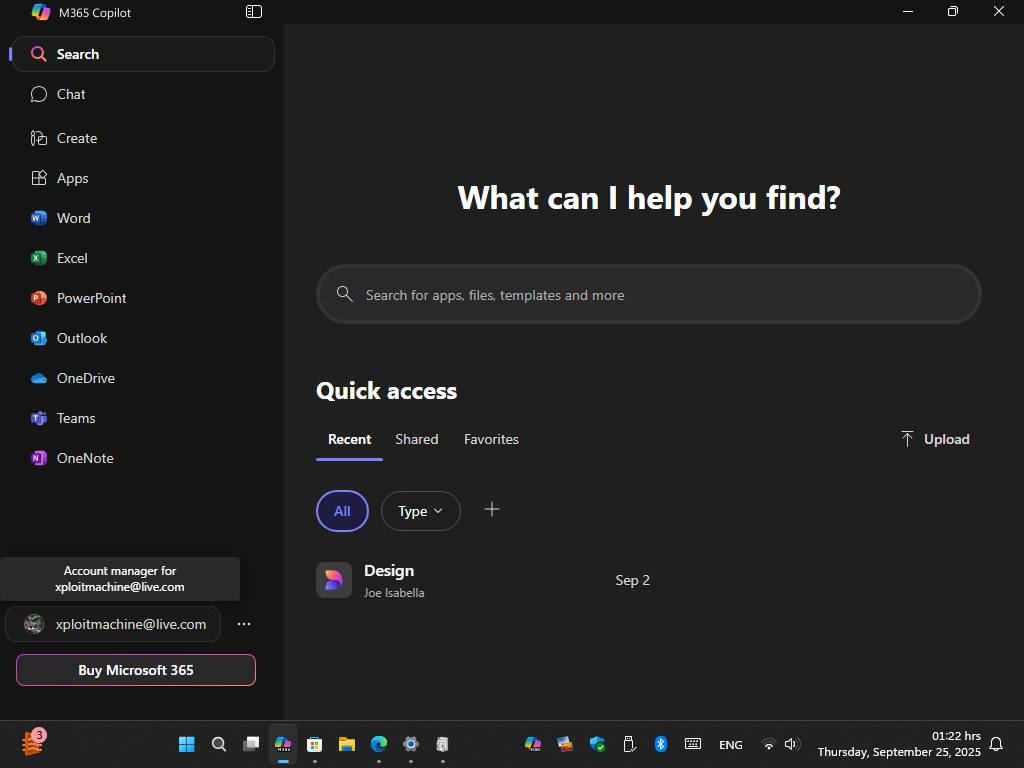Open Excel from the sidebar
1024x768 pixels.
(71, 258)
